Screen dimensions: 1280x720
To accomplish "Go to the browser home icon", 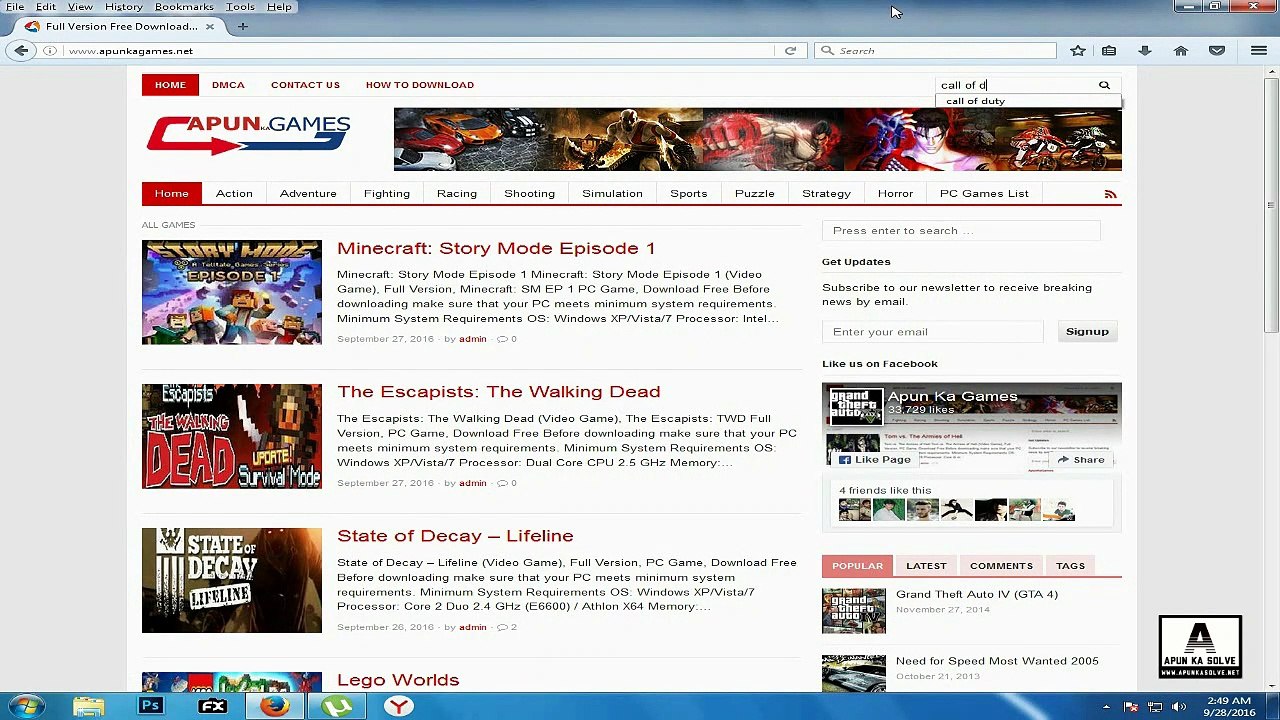I will coord(1181,50).
